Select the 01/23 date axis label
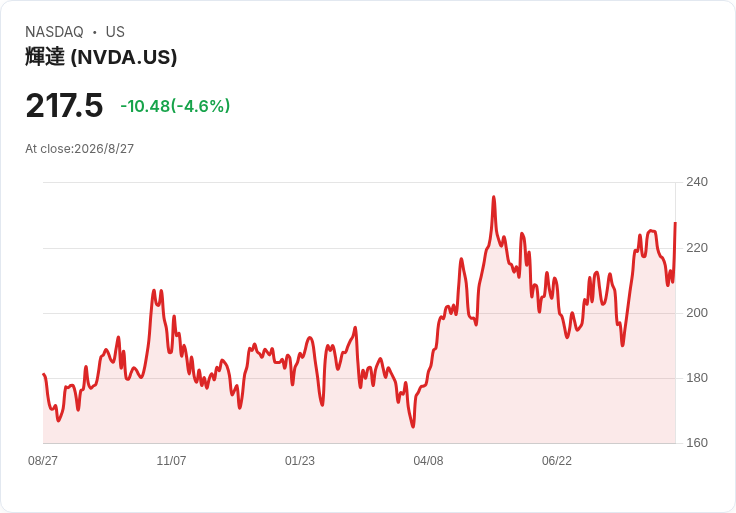The height and width of the screenshot is (513, 736). coord(299,460)
